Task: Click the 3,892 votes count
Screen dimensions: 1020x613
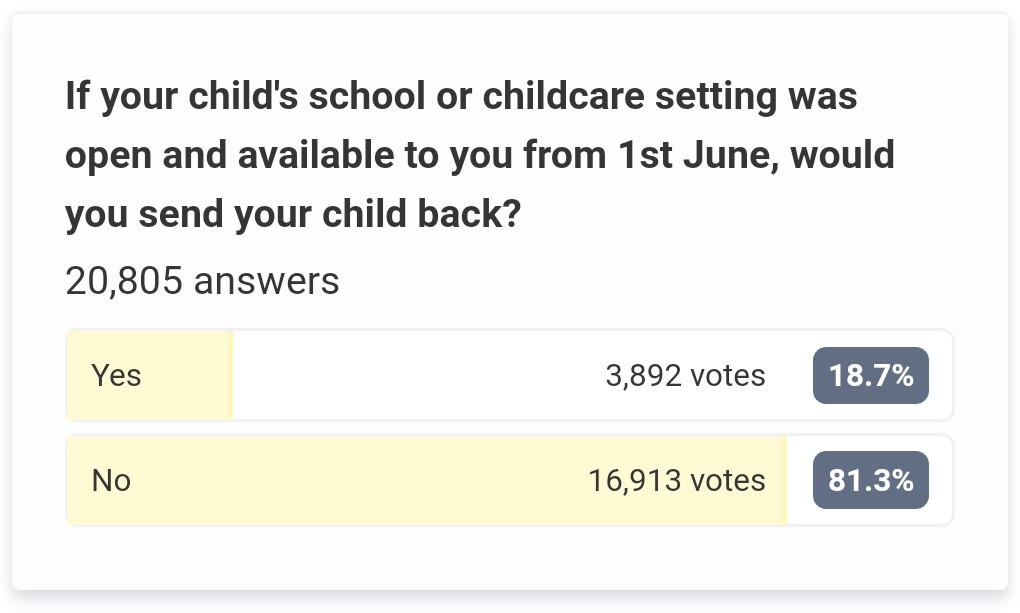Action: click(x=685, y=375)
